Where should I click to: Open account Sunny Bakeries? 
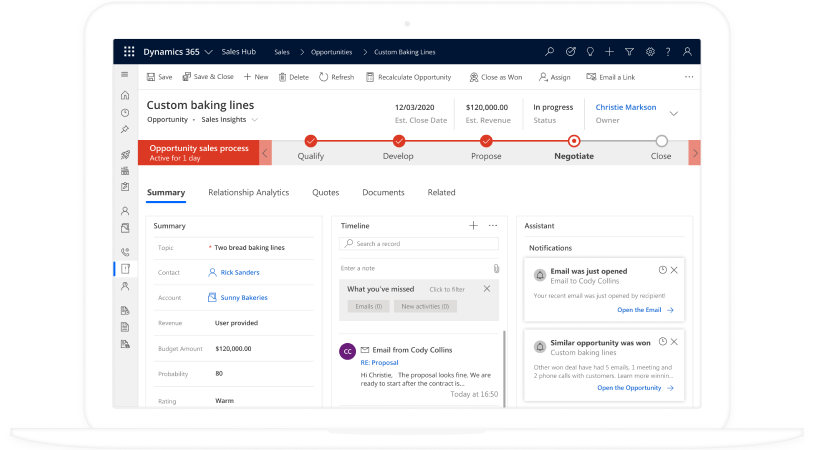pyautogui.click(x=244, y=298)
